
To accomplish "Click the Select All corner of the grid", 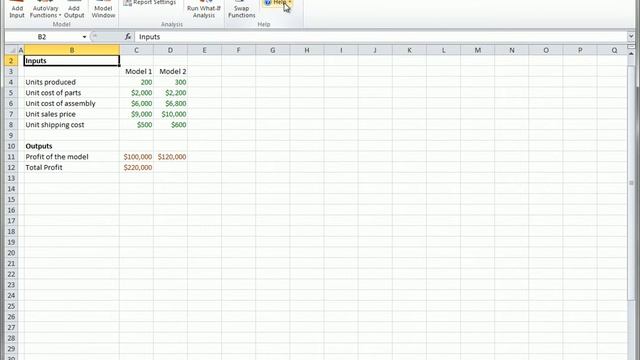I will tap(11, 50).
